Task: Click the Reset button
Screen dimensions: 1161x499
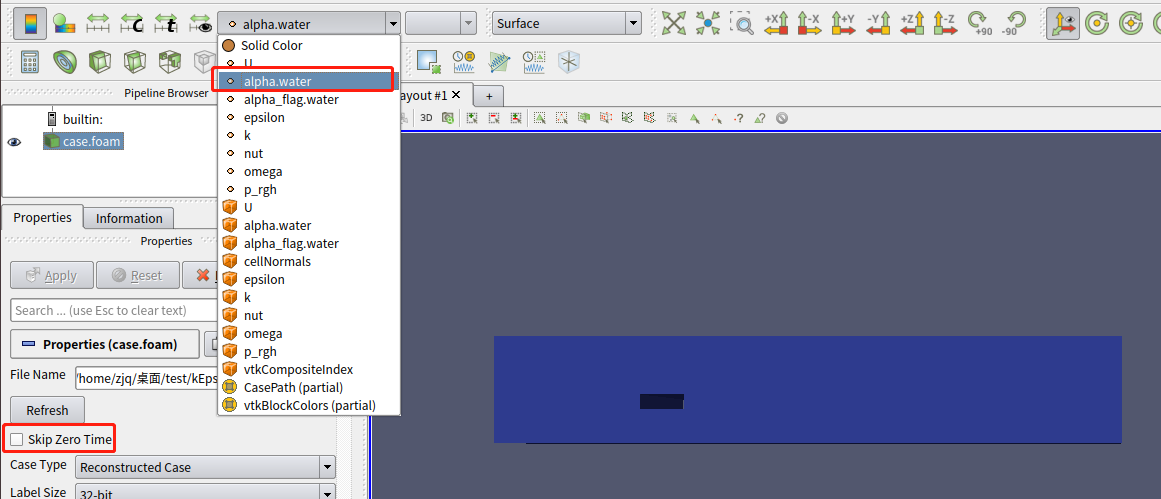Action: point(136,275)
